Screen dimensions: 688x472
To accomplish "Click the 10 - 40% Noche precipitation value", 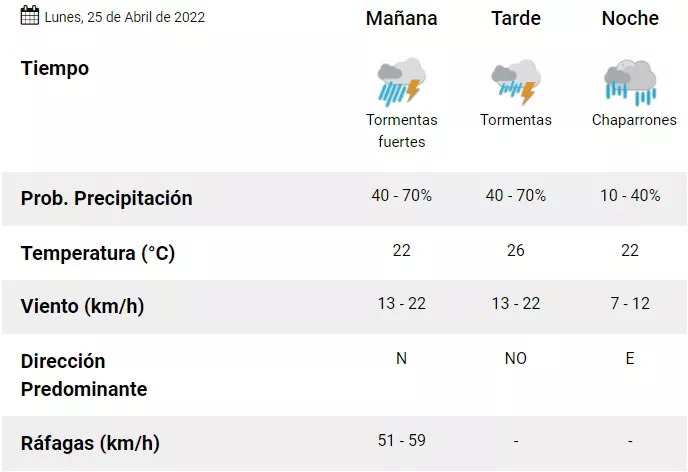I will [630, 196].
